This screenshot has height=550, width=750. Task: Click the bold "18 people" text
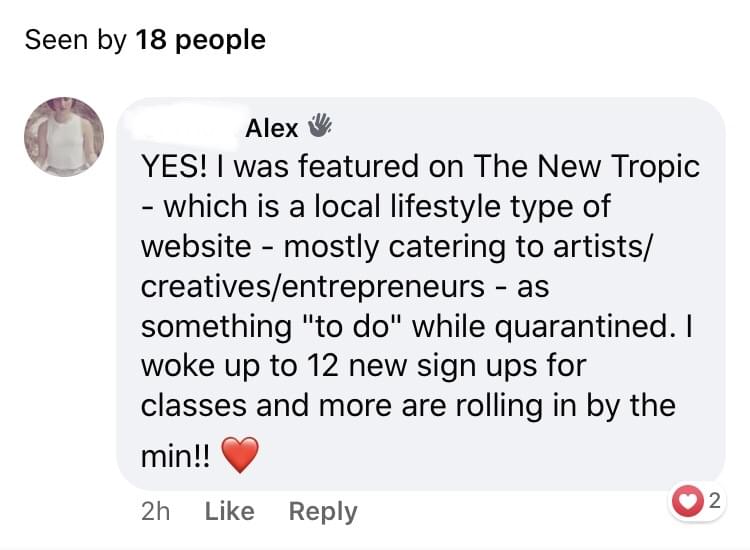(x=200, y=40)
